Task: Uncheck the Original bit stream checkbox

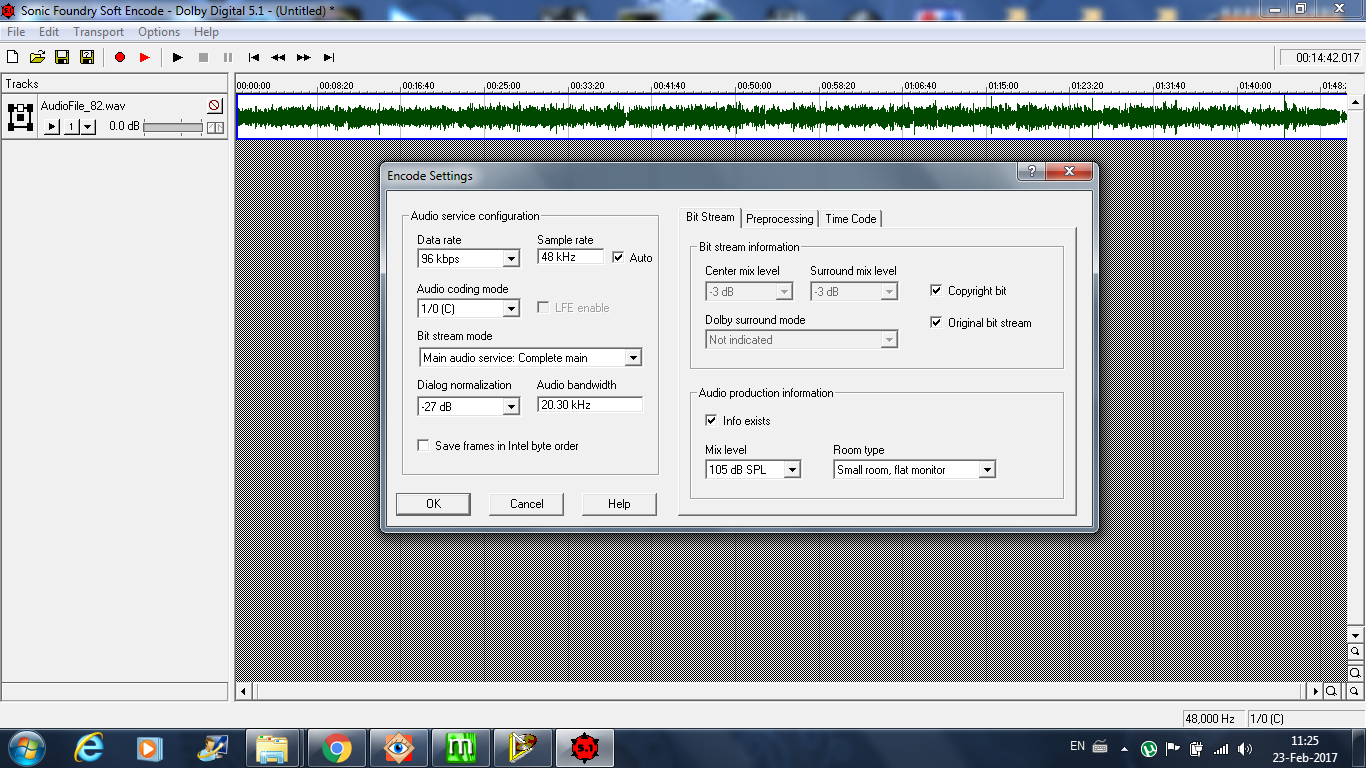Action: tap(936, 323)
